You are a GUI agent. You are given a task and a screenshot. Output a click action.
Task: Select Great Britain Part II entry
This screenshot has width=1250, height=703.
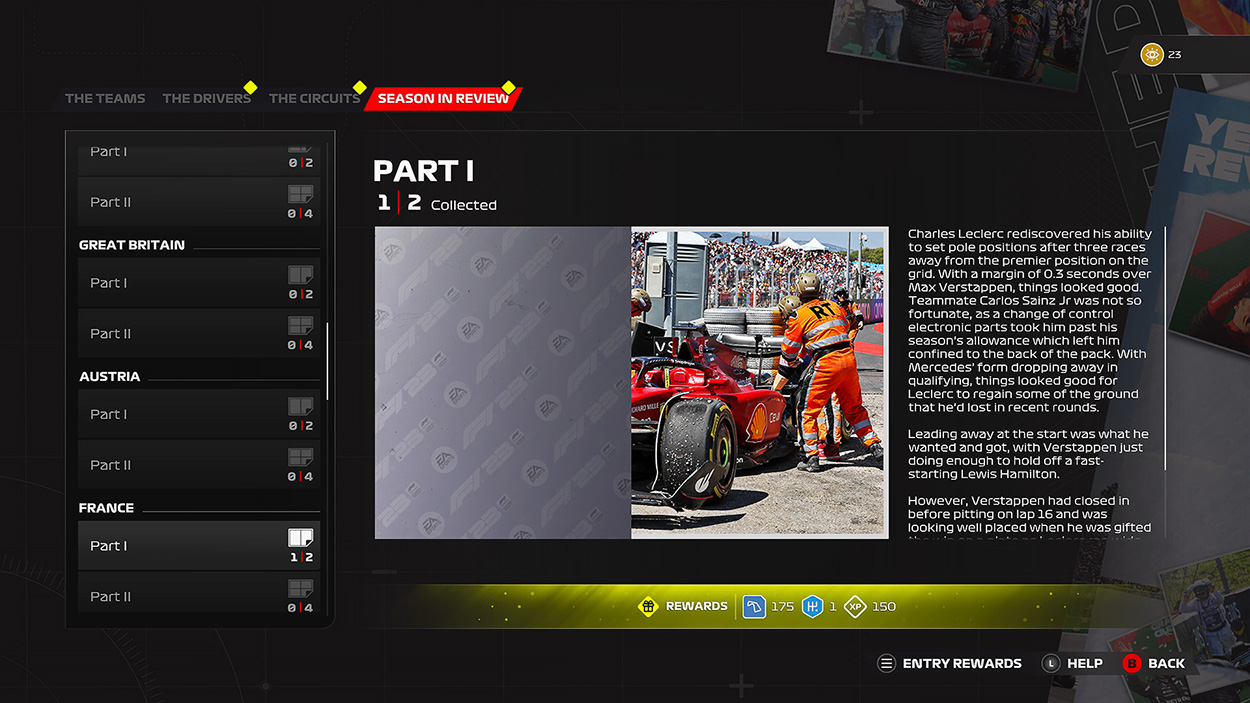pos(198,334)
